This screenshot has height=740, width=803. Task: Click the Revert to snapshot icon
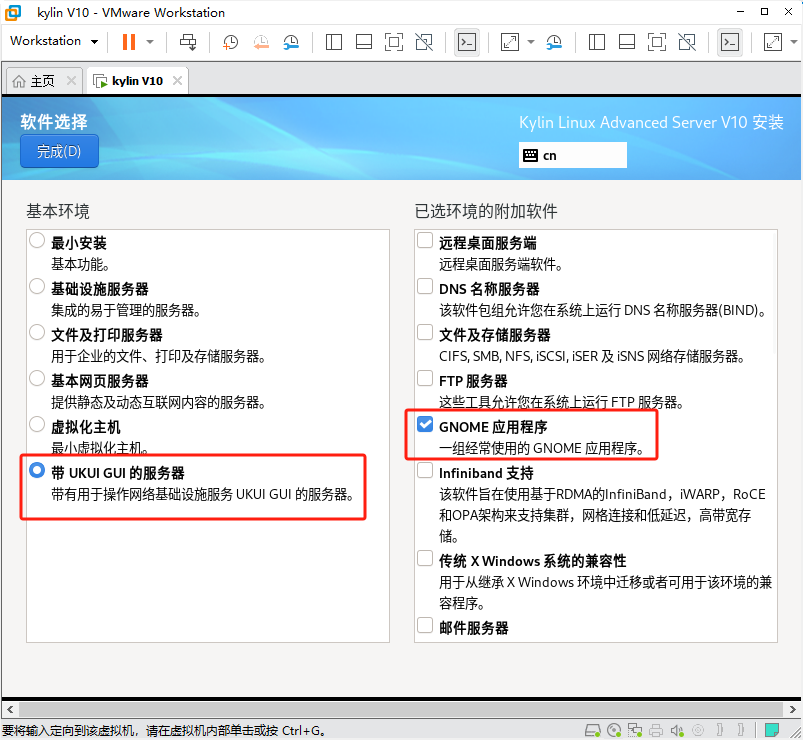261,42
